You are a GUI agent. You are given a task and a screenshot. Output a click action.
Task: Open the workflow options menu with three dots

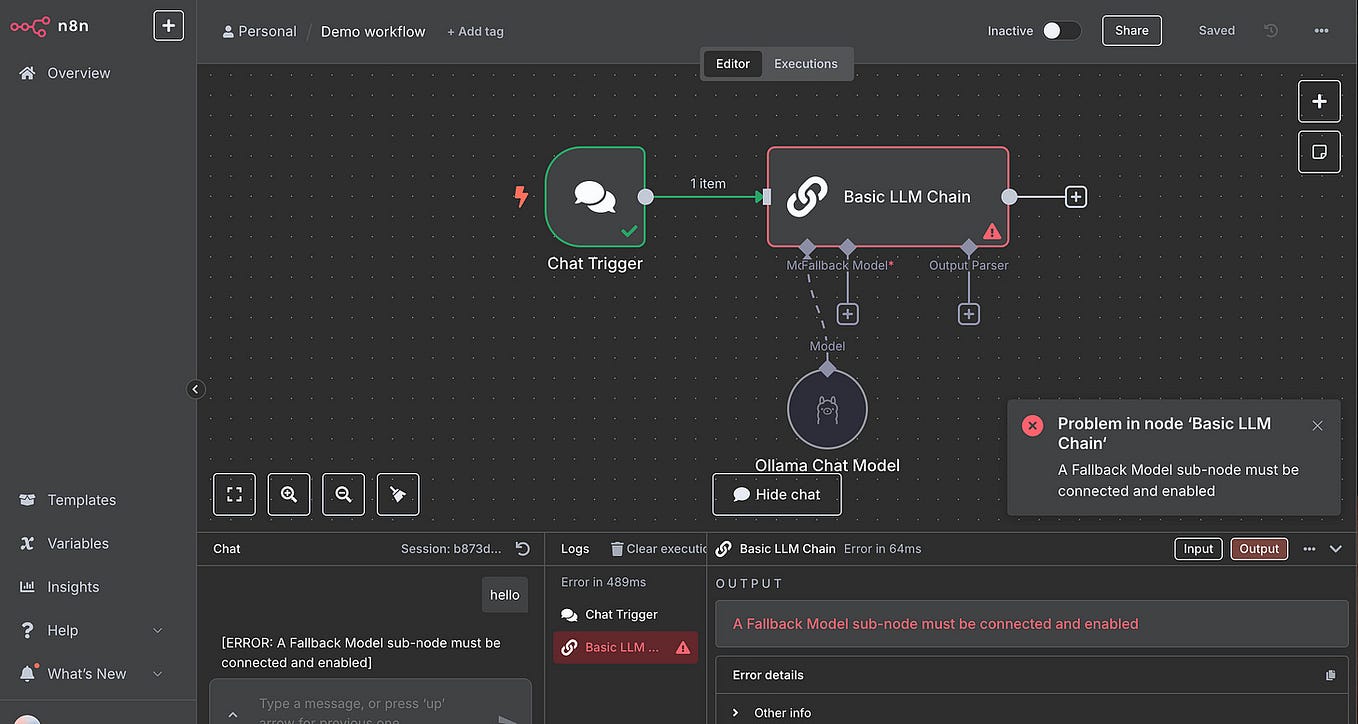[1321, 30]
